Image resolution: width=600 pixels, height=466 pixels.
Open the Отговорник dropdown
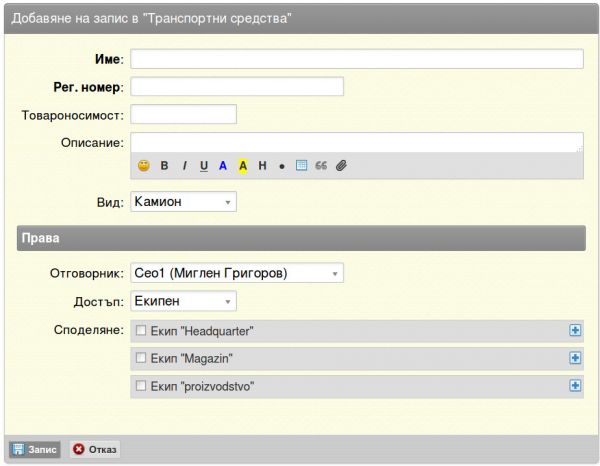point(237,273)
